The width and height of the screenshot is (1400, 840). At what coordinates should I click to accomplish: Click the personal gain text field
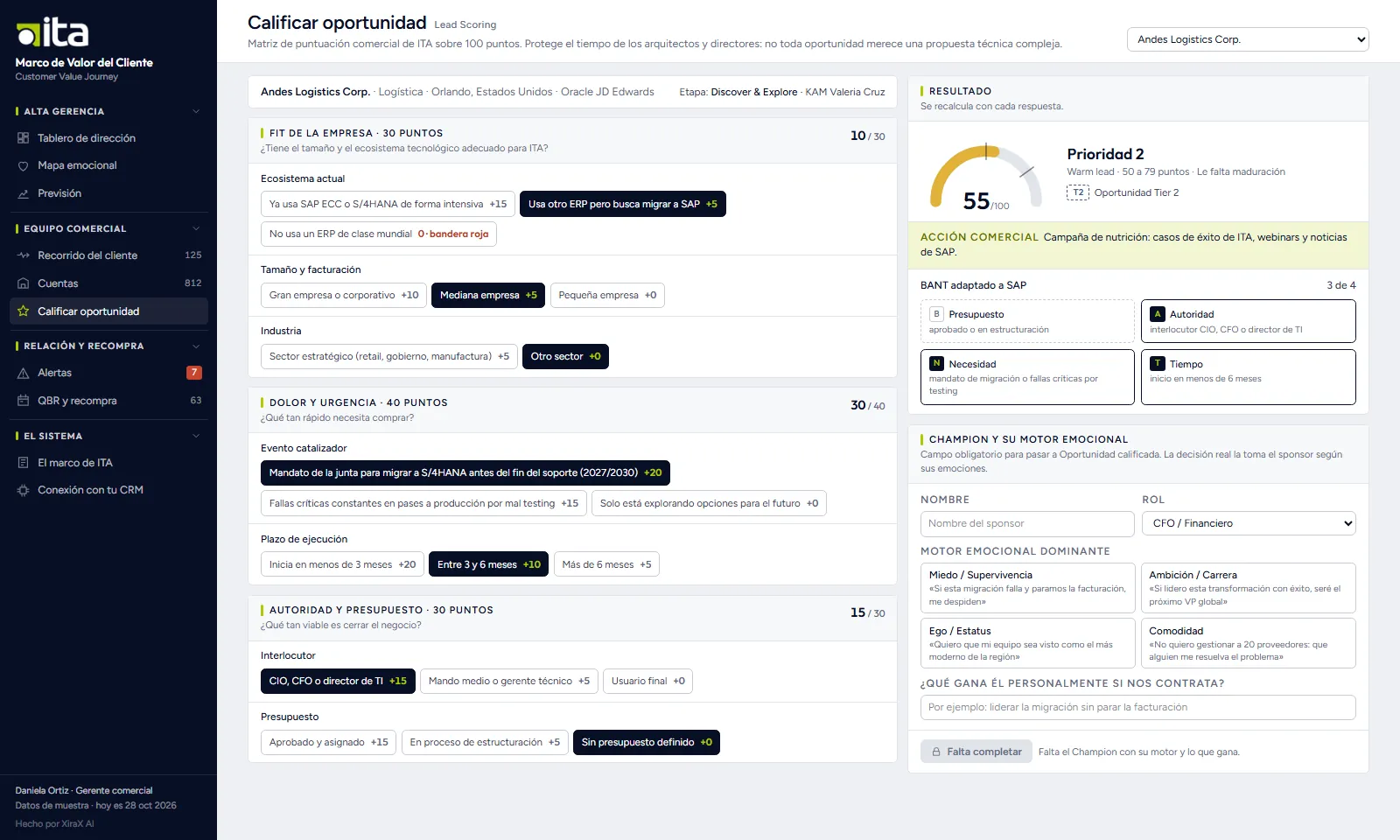click(1138, 707)
